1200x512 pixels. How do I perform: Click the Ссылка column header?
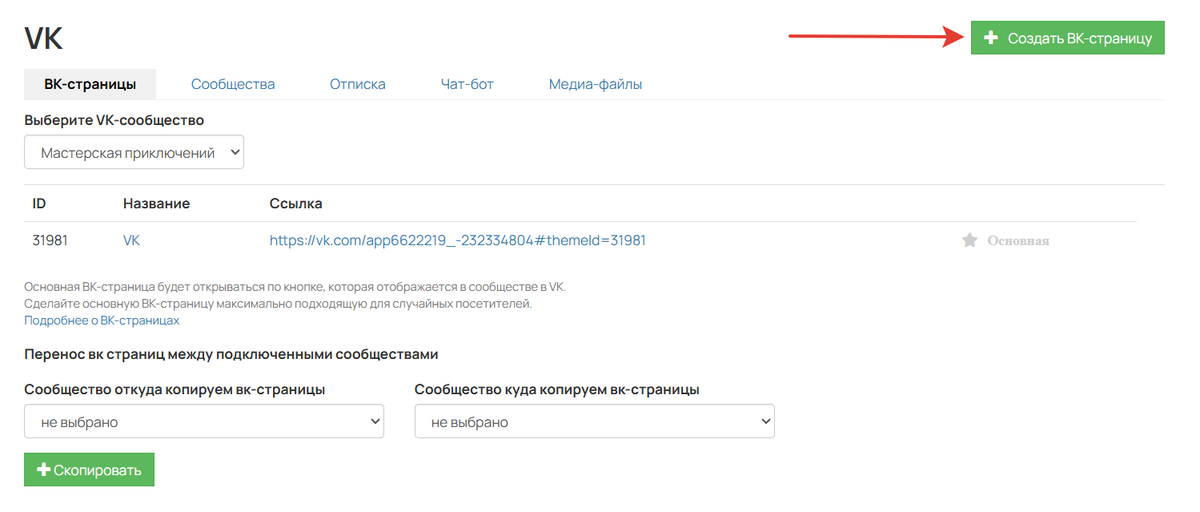[296, 203]
